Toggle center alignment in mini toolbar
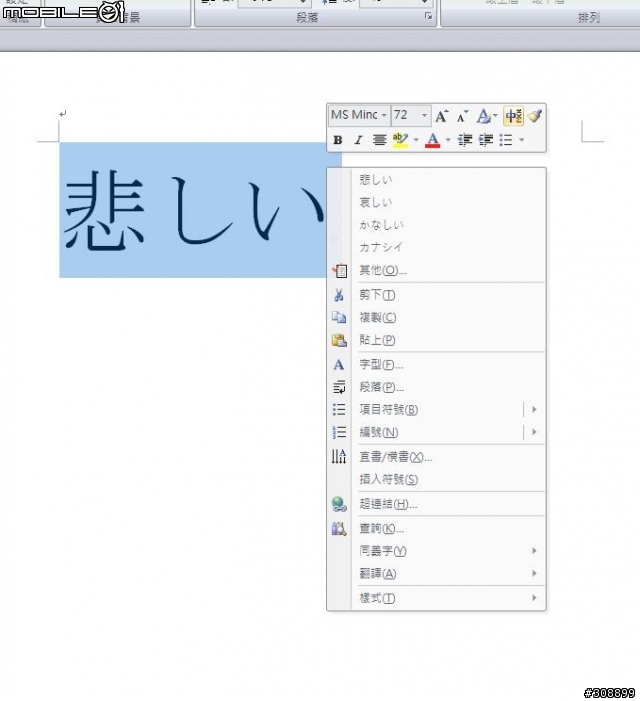Screen dimensions: 640x701 click(x=379, y=140)
